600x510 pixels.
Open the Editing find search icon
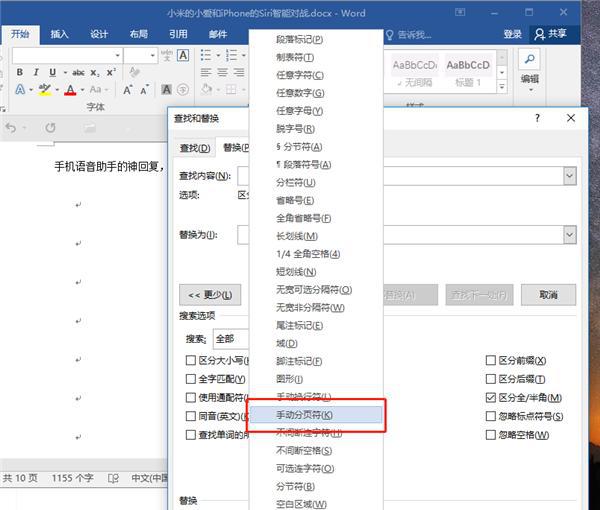click(530, 59)
